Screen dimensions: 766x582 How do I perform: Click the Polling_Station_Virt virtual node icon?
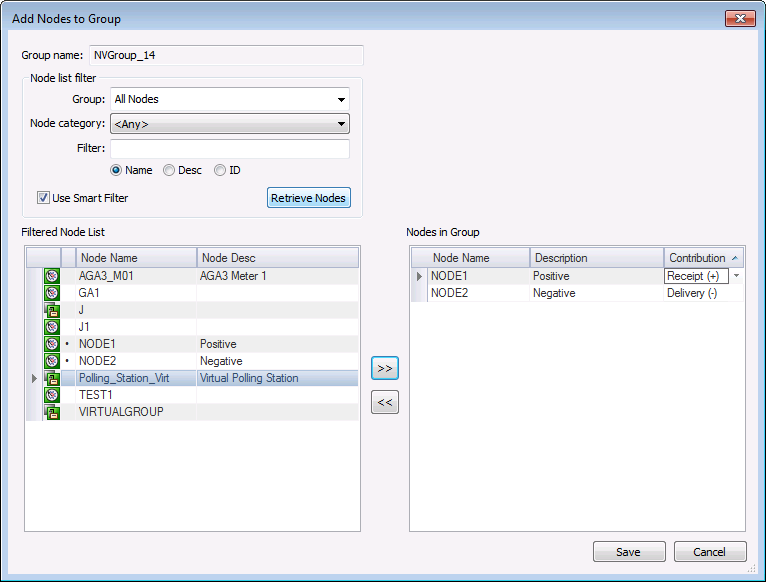[x=52, y=378]
